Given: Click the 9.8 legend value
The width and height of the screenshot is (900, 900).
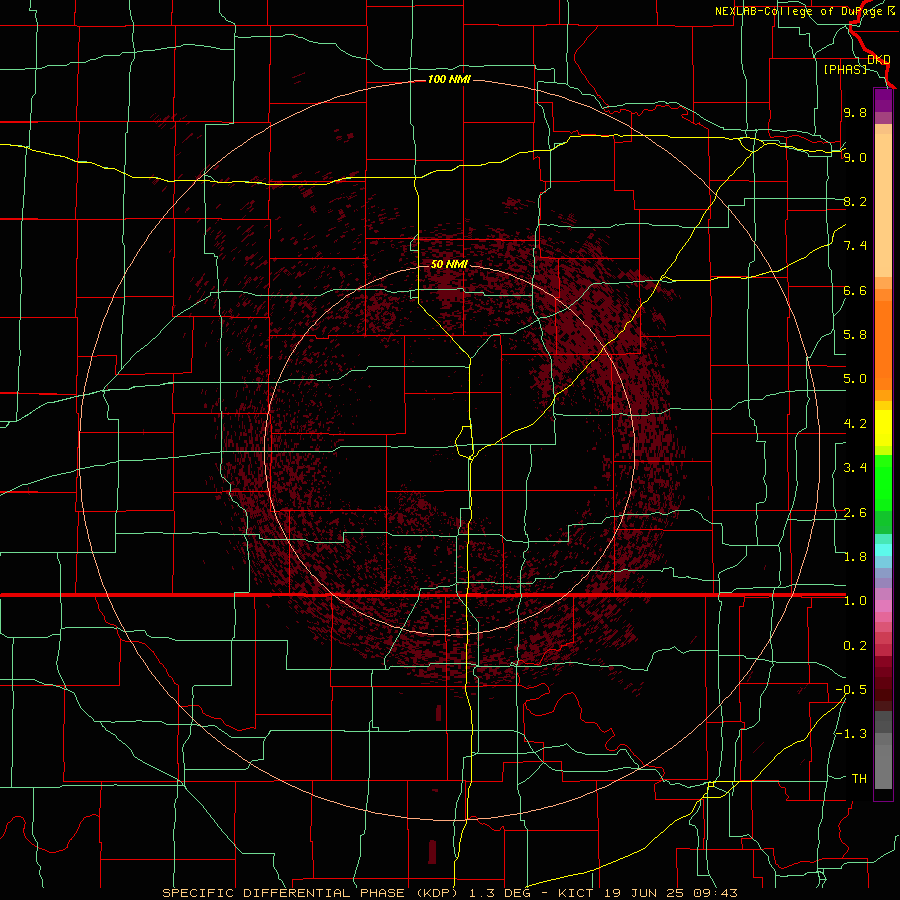Looking at the screenshot, I should point(855,112).
